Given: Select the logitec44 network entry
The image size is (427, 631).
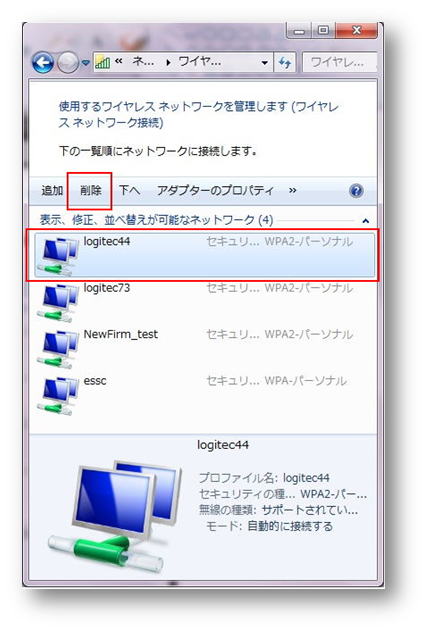Looking at the screenshot, I should (x=204, y=255).
